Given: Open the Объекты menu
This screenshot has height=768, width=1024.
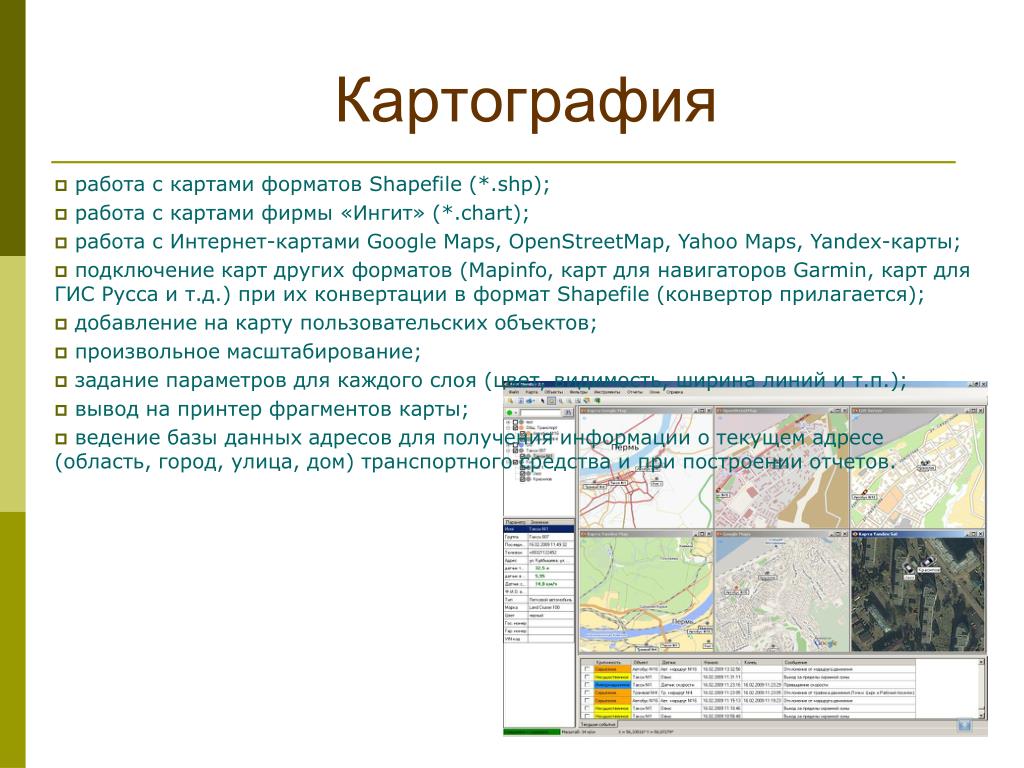Looking at the screenshot, I should point(553,392).
